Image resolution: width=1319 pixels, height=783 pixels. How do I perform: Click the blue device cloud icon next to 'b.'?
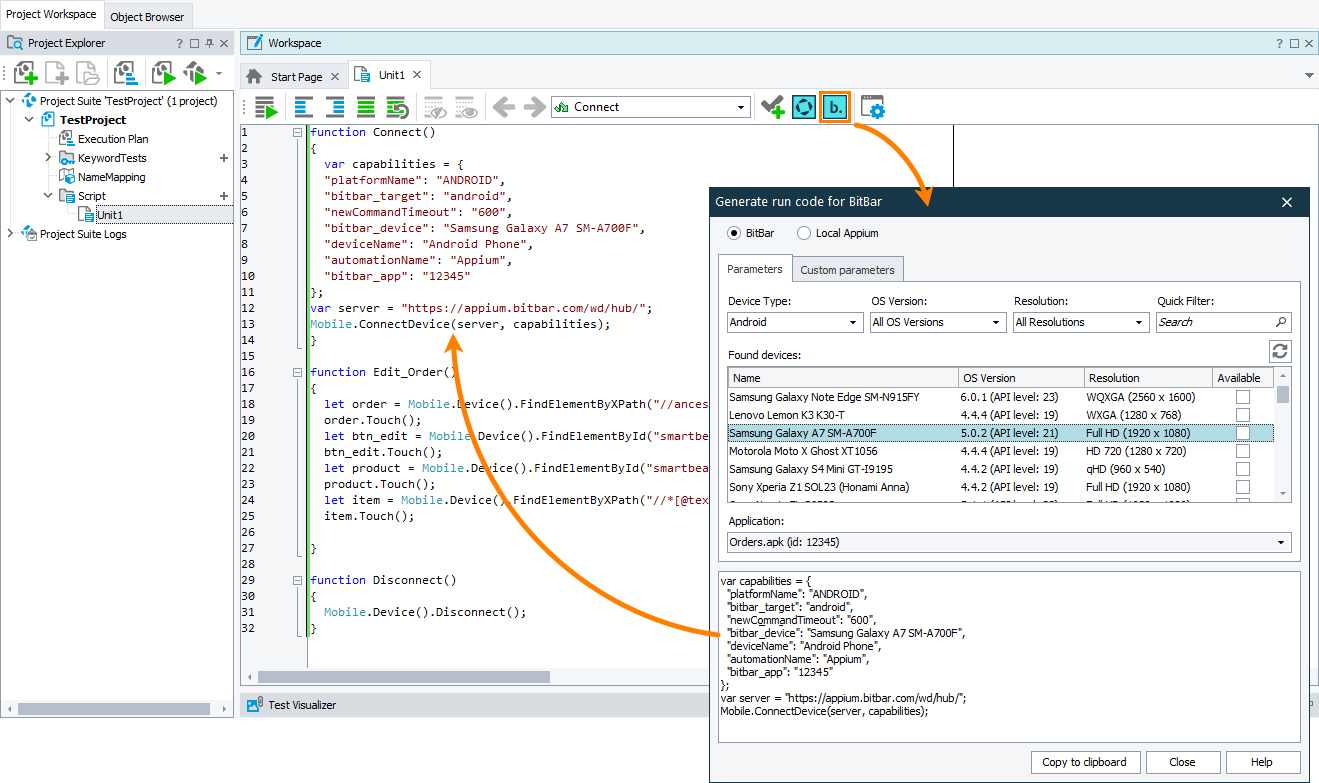[x=803, y=106]
